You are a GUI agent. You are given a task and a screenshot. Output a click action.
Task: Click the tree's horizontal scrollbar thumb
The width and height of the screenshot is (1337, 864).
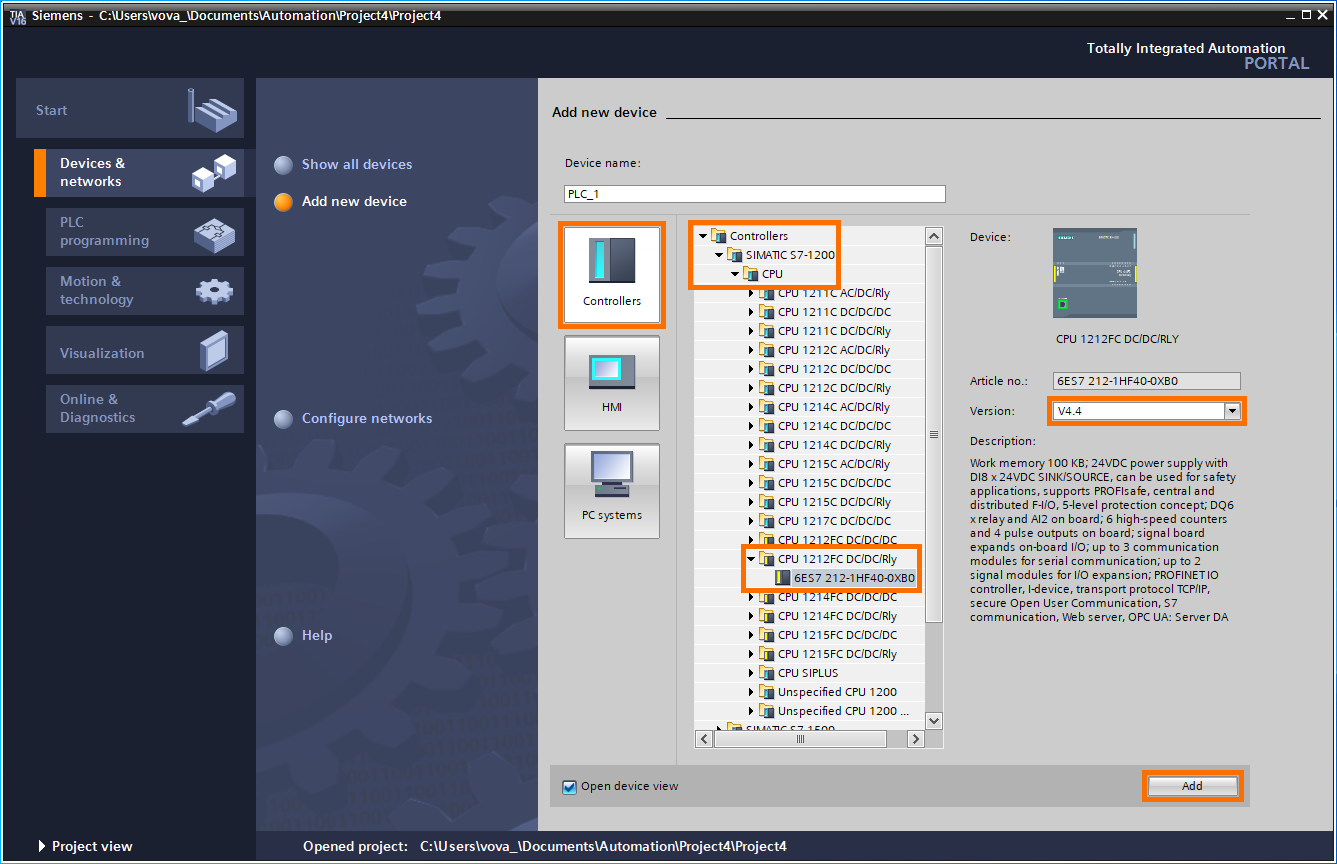800,739
